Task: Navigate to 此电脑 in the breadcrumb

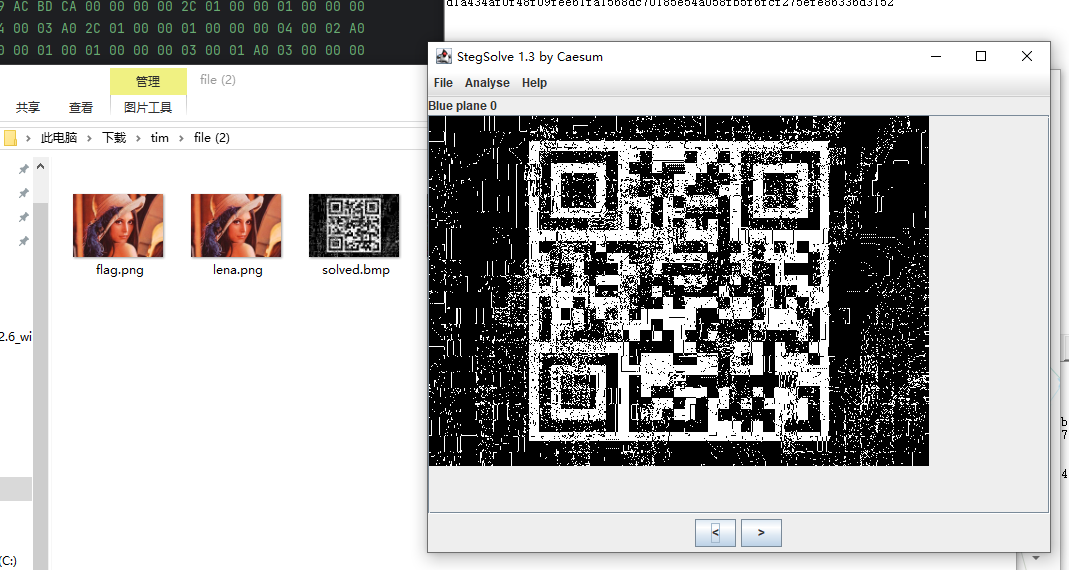Action: [59, 138]
